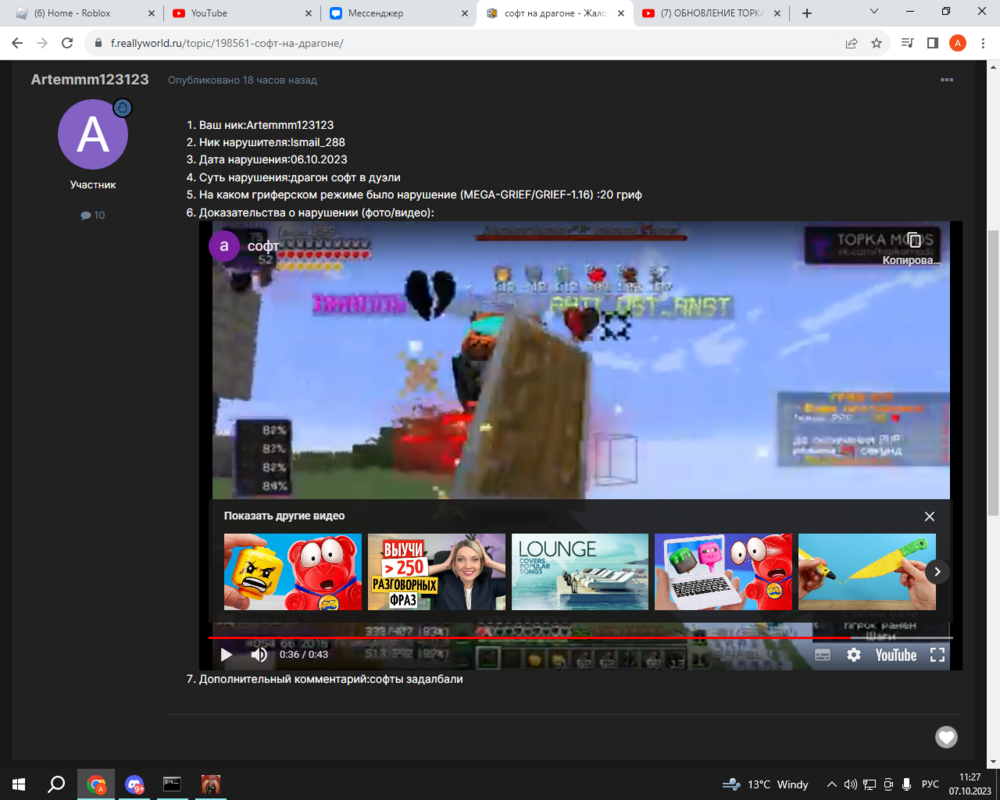This screenshot has width=1000, height=800.
Task: Open author profile Artemmm123123
Action: point(90,79)
